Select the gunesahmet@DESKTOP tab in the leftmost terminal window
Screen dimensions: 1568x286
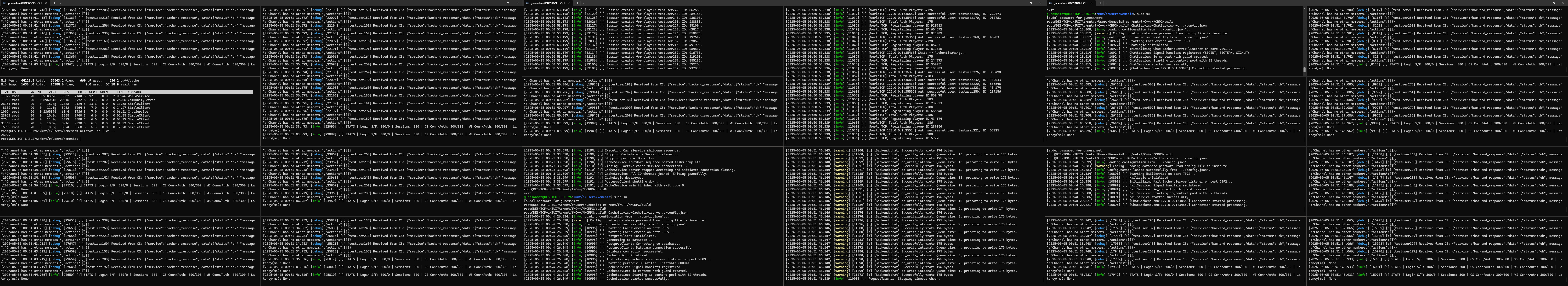[x=26, y=3]
